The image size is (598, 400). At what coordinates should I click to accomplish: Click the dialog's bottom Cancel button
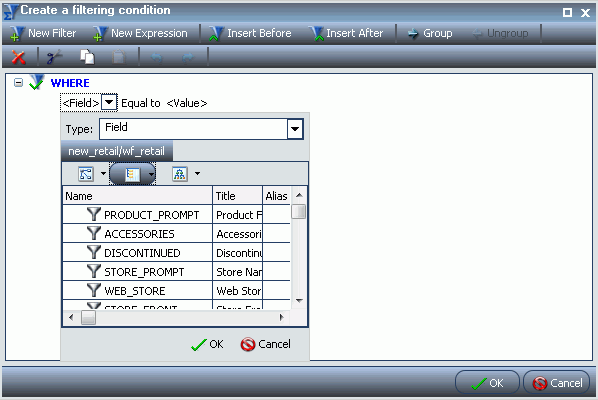pyautogui.click(x=557, y=382)
